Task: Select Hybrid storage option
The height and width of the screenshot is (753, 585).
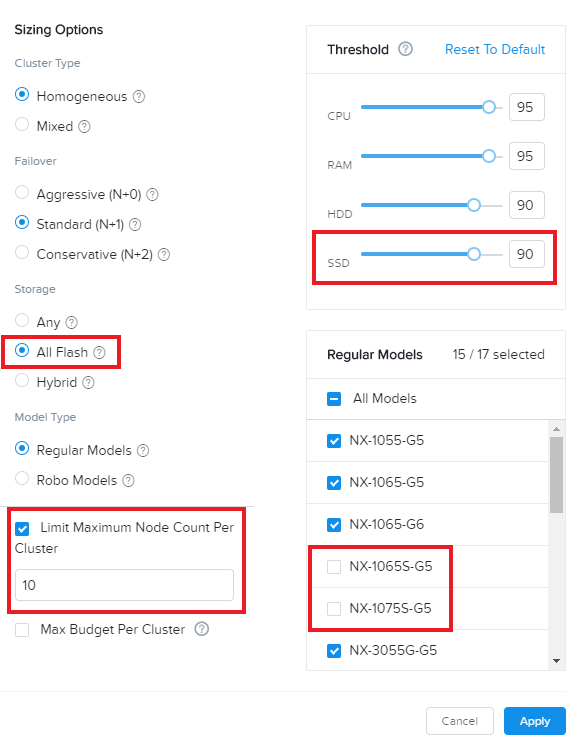Action: point(22,380)
